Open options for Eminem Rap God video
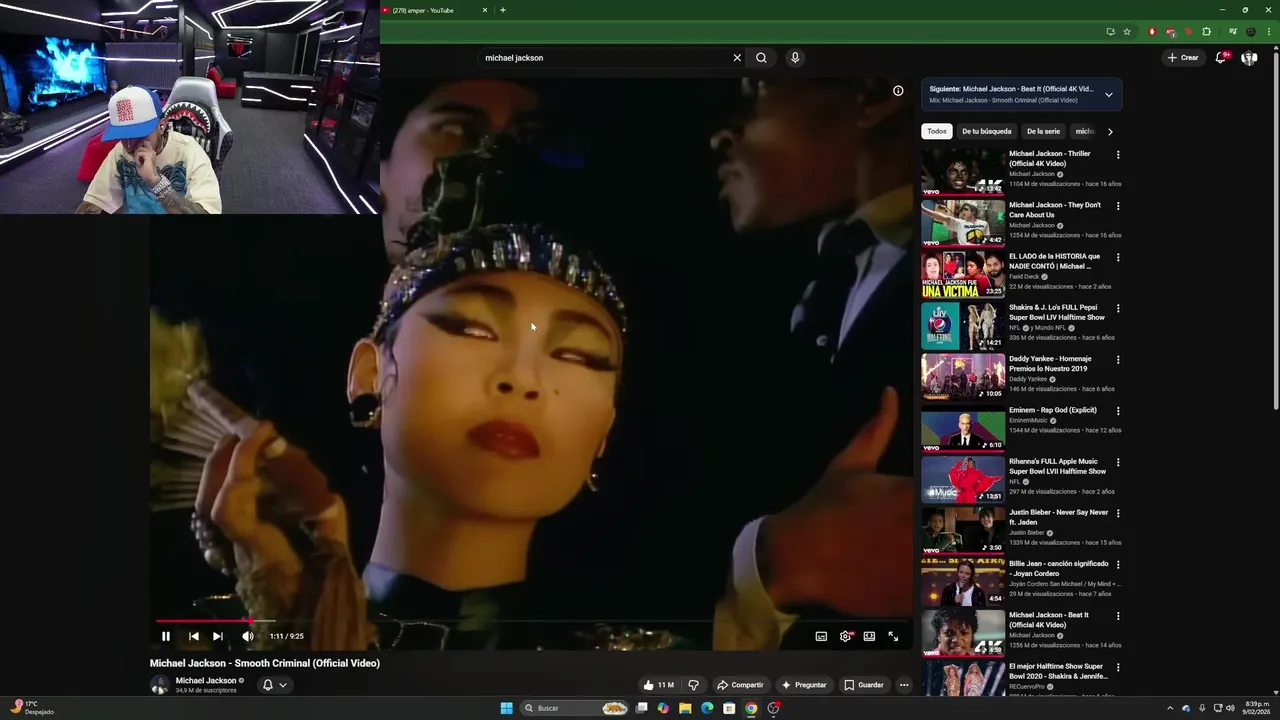 click(1118, 411)
